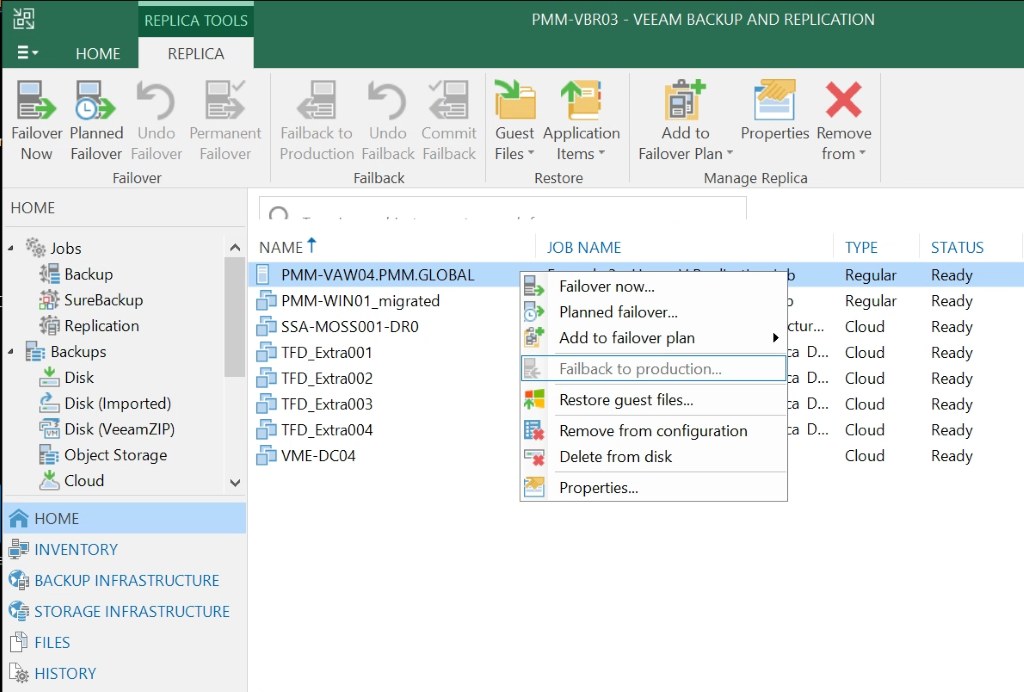Click Failback to Production in ribbon
The height and width of the screenshot is (692, 1024).
coord(317,121)
